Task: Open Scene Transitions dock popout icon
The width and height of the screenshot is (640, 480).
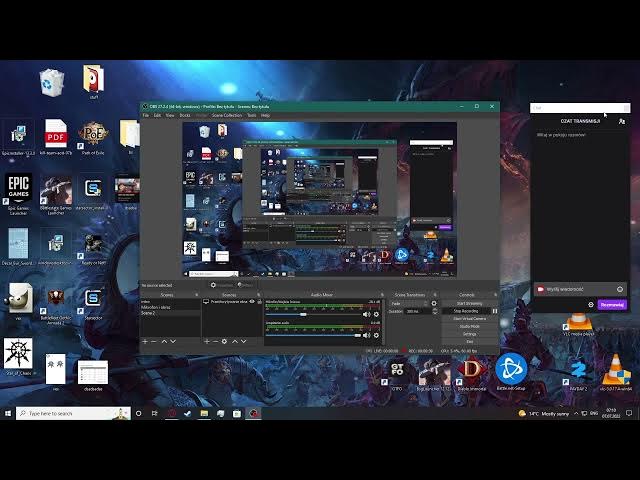Action: point(435,295)
